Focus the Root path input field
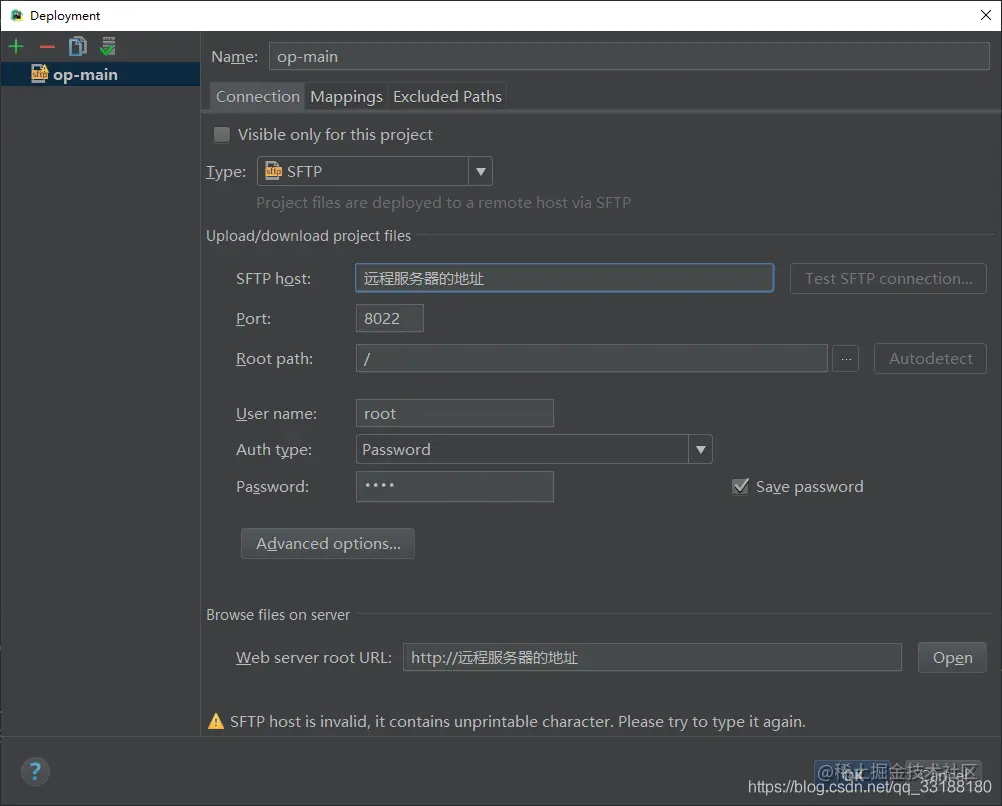The image size is (1002, 806). pyautogui.click(x=592, y=359)
